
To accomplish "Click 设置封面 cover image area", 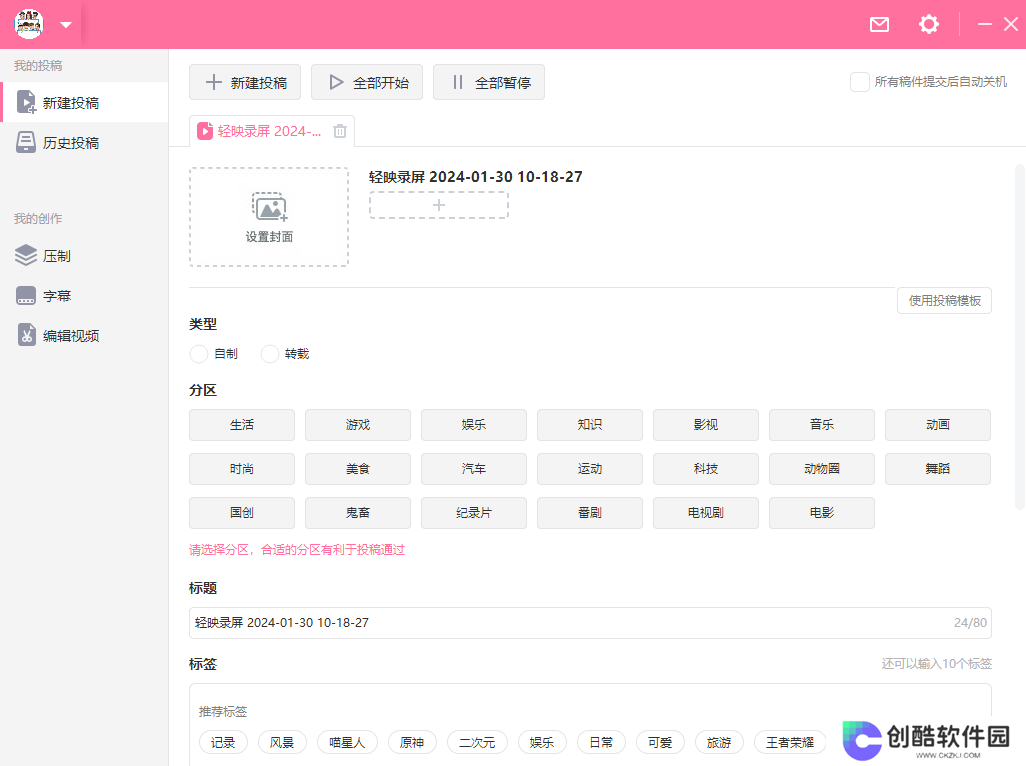I will [x=269, y=217].
